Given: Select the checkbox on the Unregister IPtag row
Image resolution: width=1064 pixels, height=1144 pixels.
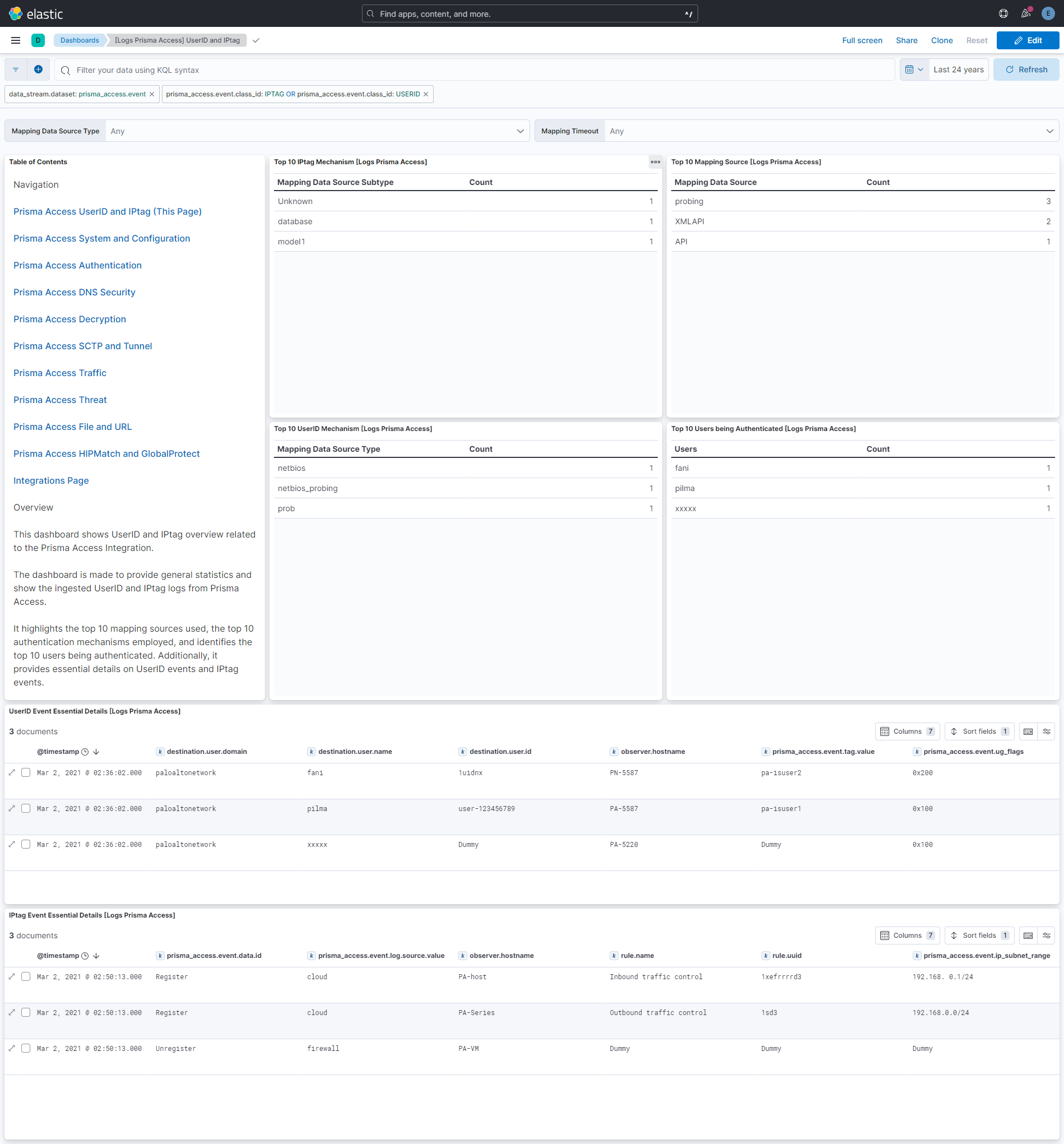Looking at the screenshot, I should coord(26,1048).
